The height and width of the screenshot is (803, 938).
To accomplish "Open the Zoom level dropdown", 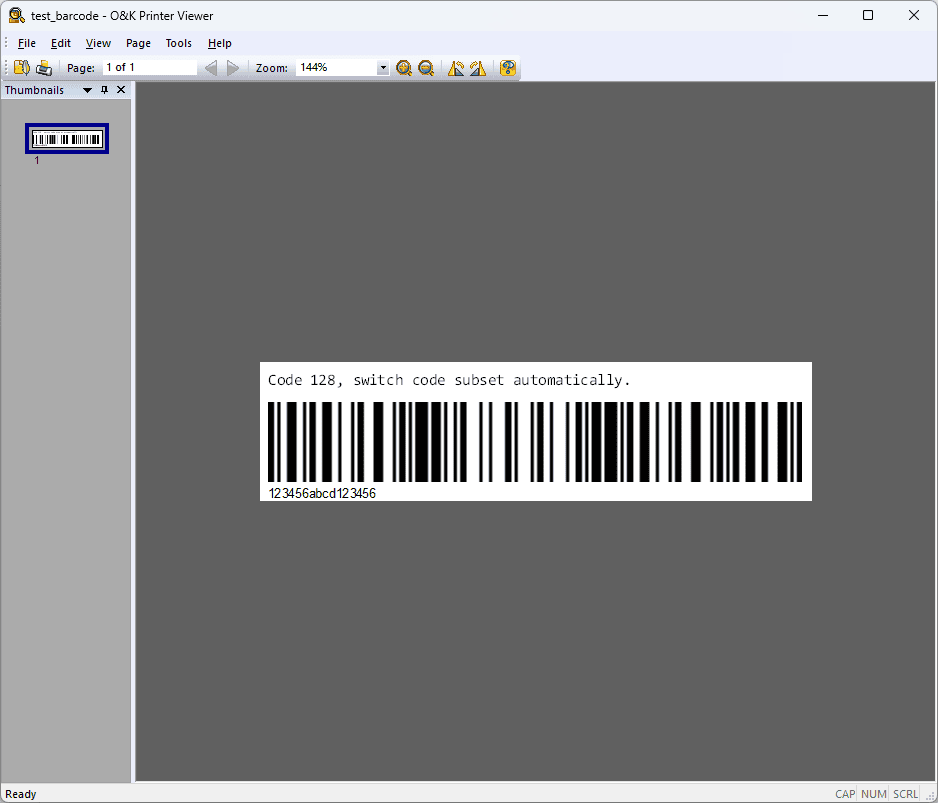I will tap(382, 67).
